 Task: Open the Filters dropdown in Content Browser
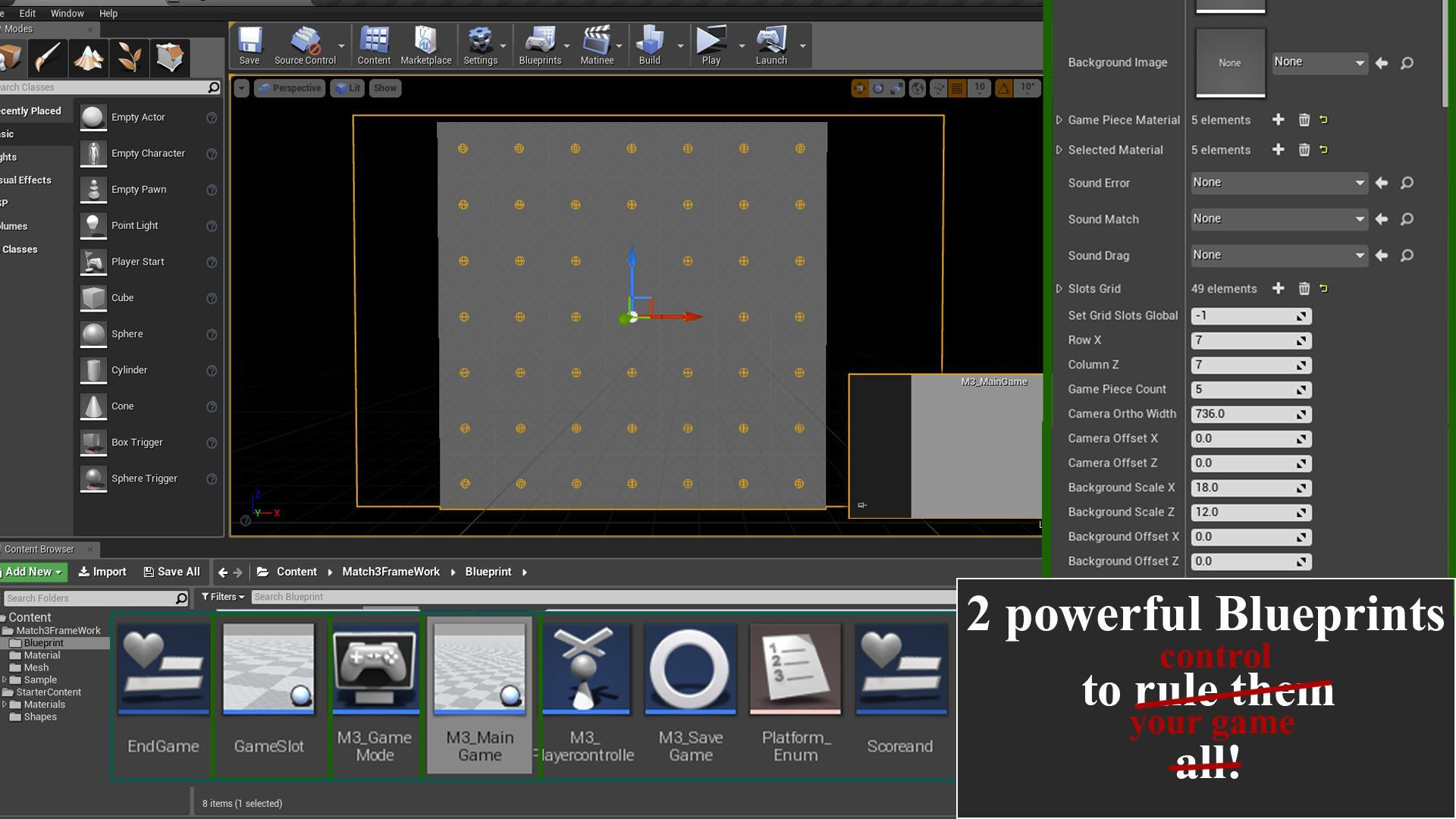tap(223, 597)
